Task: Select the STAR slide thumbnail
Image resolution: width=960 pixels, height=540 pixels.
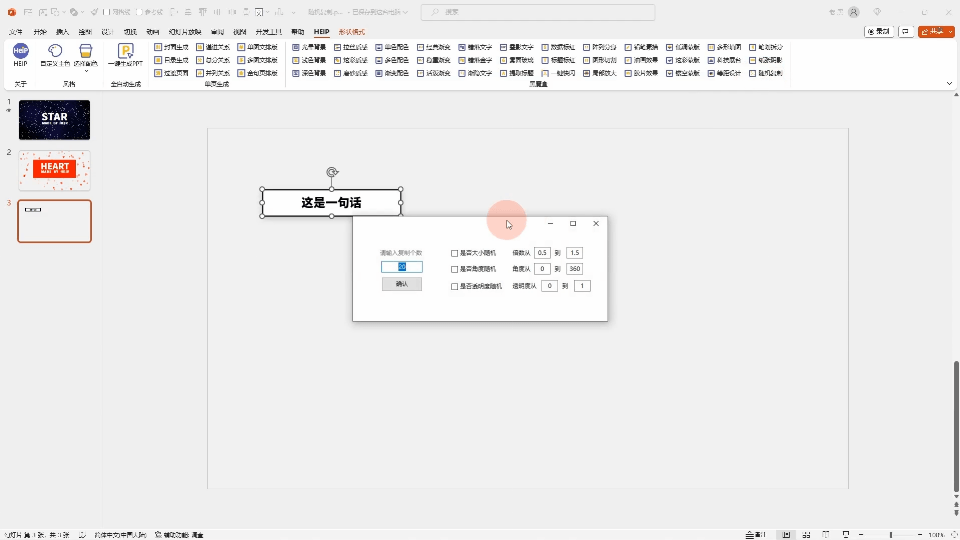Action: click(54, 120)
